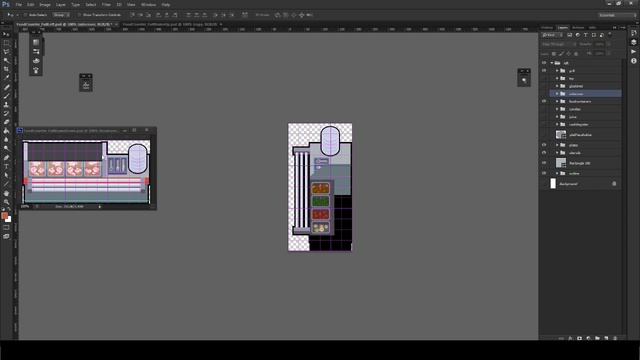Select the Paint Bucket tool
This screenshot has height=360, width=640.
tap(6, 131)
